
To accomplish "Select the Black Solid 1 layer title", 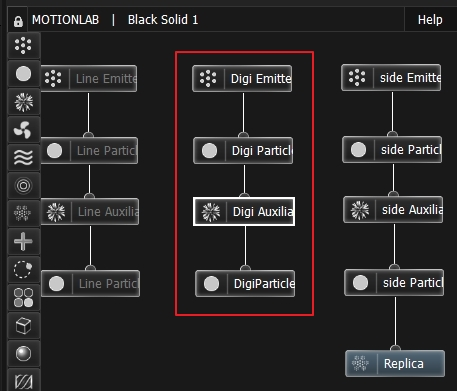I will coord(163,20).
